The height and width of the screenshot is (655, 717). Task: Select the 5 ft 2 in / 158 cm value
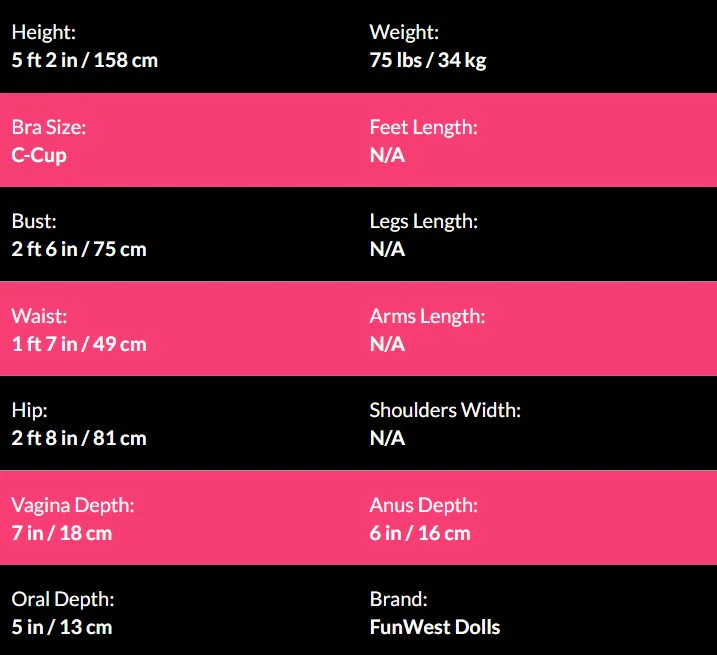coord(85,60)
